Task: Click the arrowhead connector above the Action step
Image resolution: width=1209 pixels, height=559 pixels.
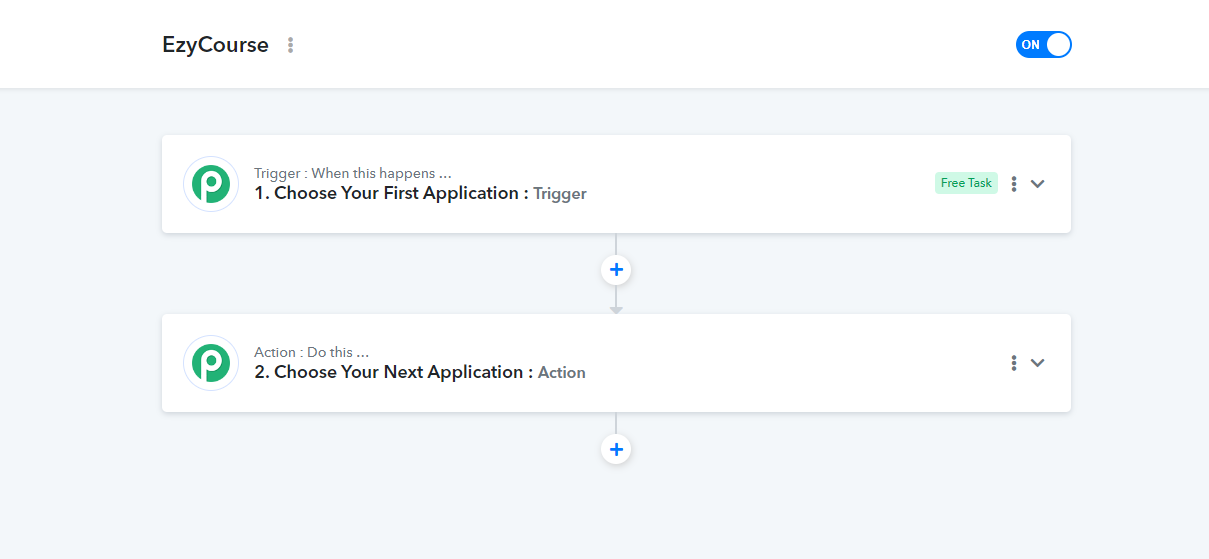Action: [x=616, y=310]
